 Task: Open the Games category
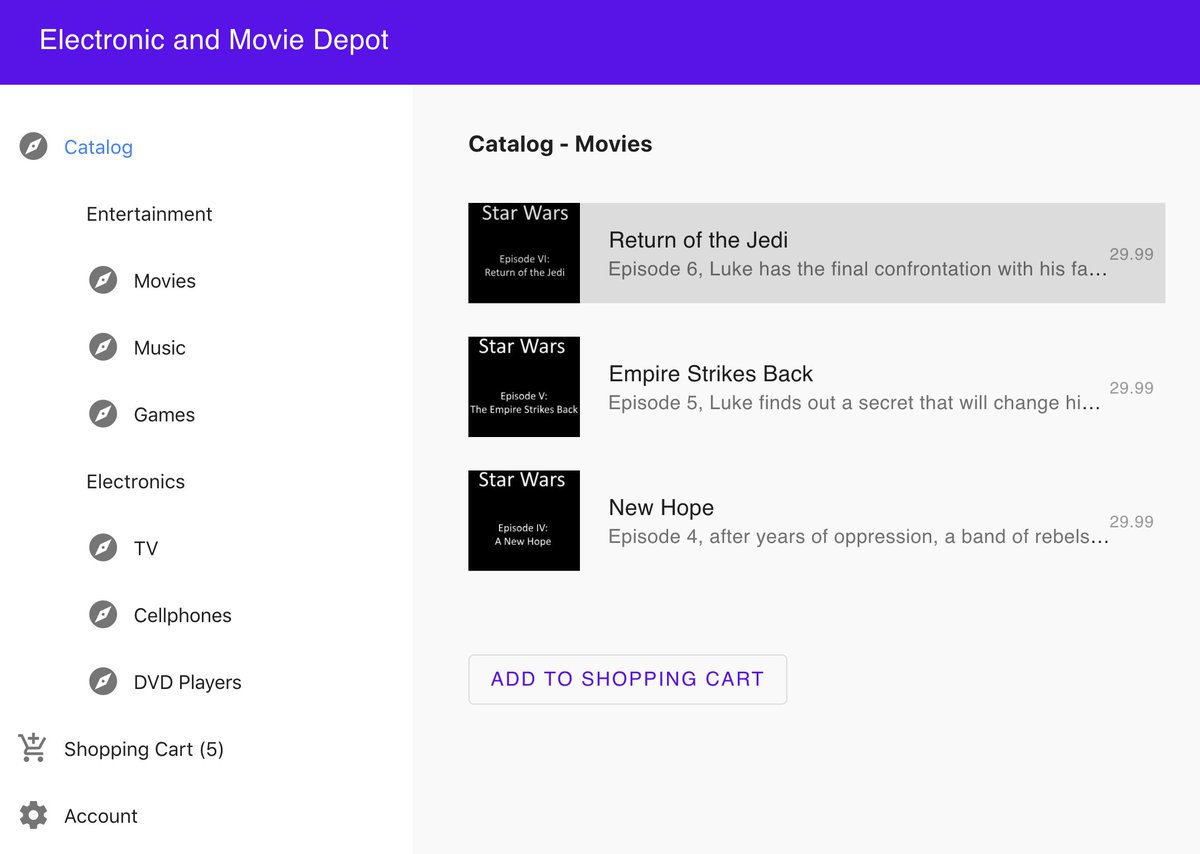(164, 415)
